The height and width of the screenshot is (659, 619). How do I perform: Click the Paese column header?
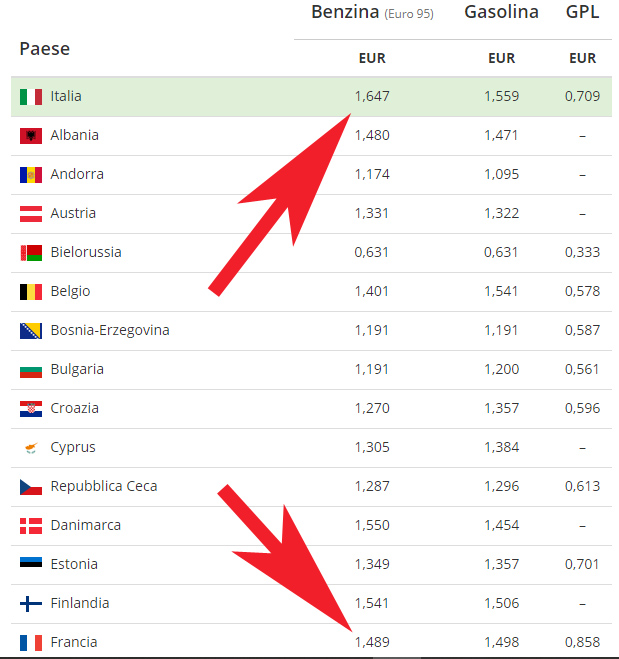coord(45,49)
